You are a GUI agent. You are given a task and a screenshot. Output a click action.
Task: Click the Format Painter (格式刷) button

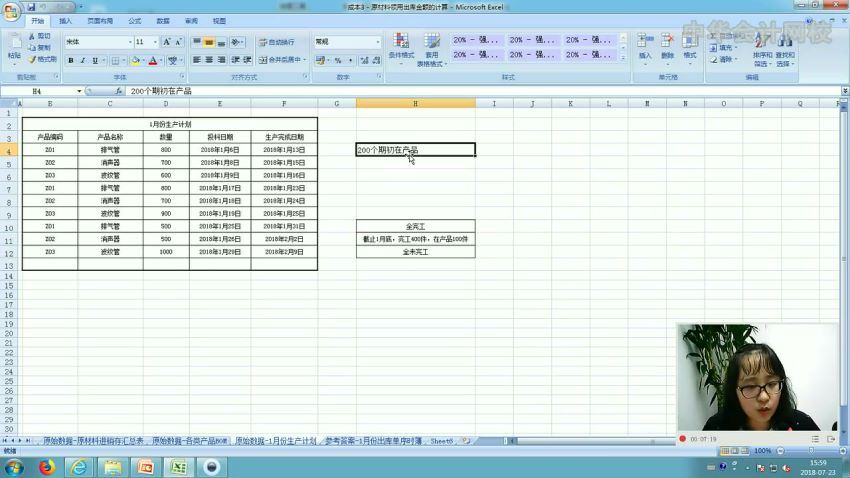coord(43,59)
